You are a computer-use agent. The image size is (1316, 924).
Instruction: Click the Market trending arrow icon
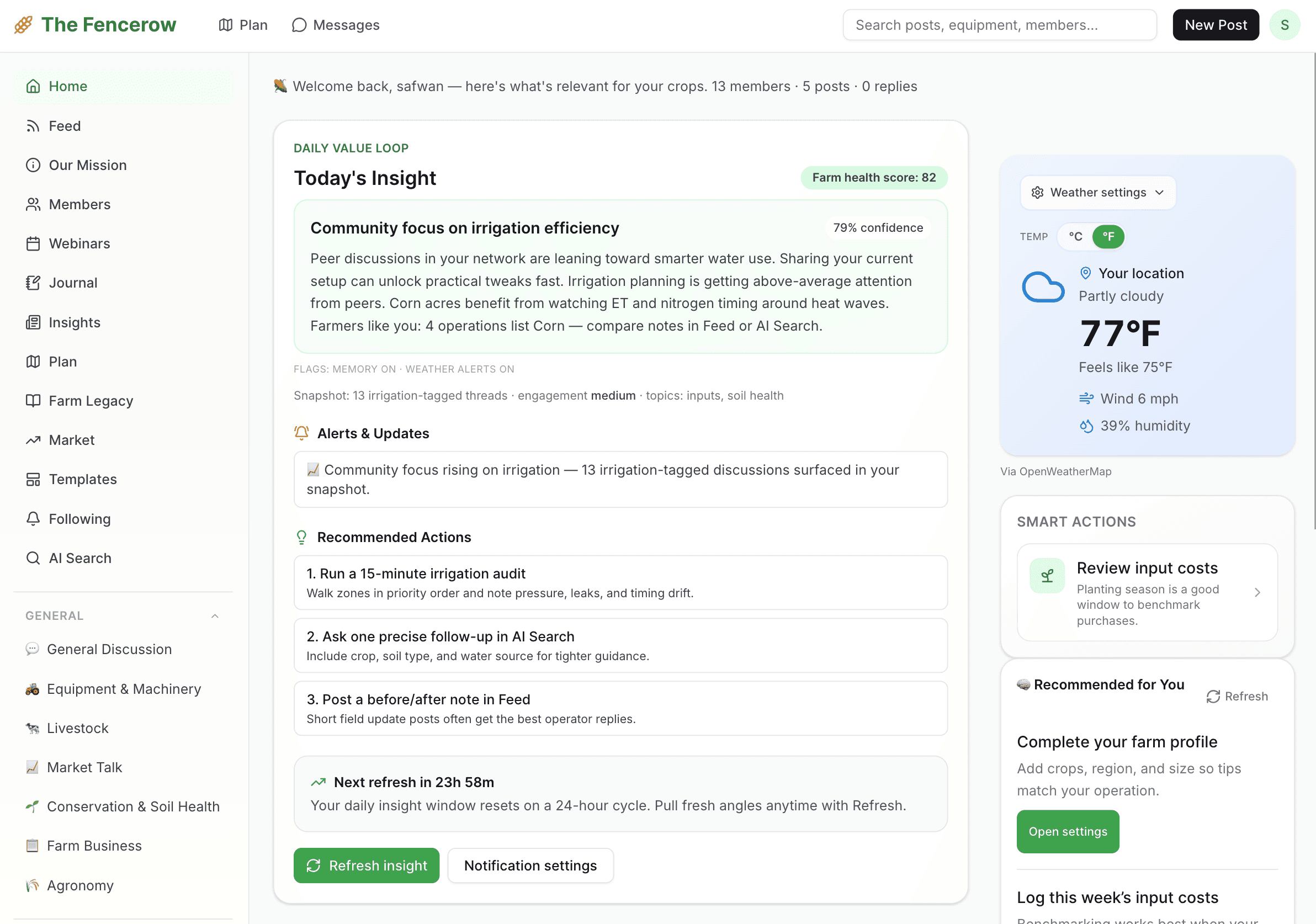point(33,440)
